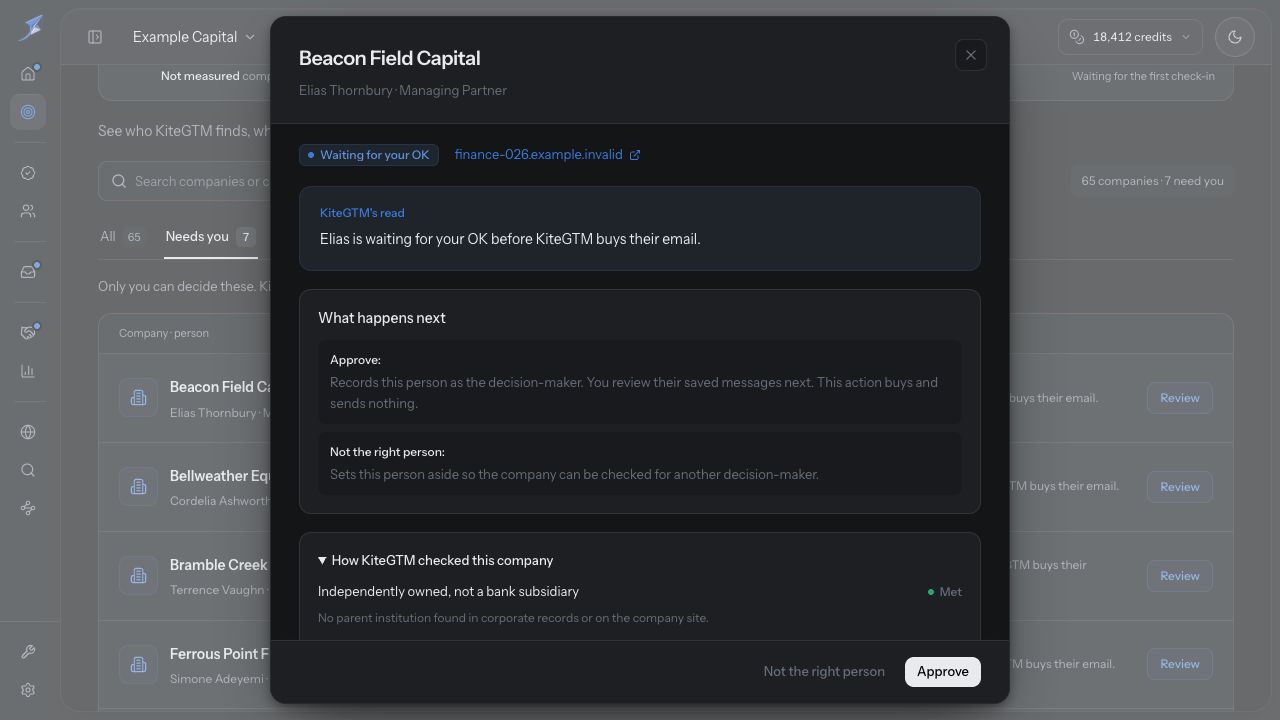Close the Beacon Field Capital dialog

point(971,55)
